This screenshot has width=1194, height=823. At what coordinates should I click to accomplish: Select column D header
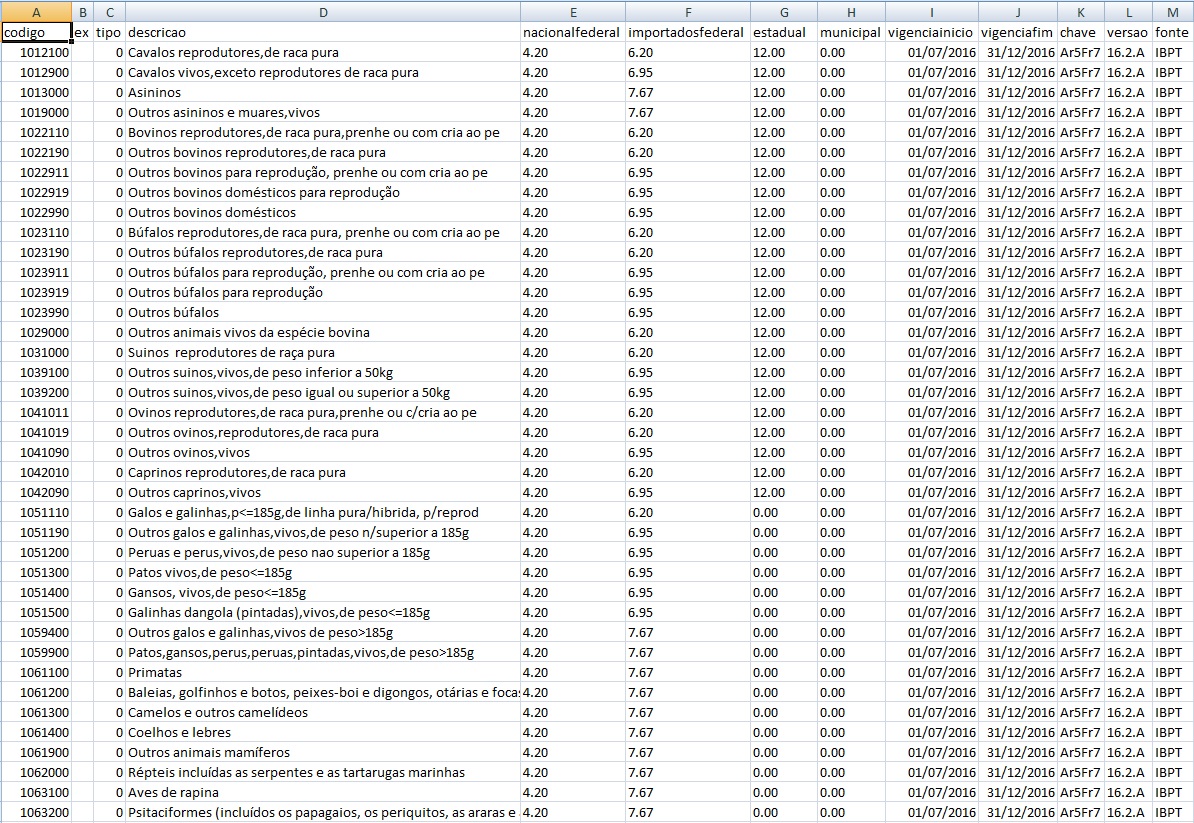pyautogui.click(x=322, y=12)
